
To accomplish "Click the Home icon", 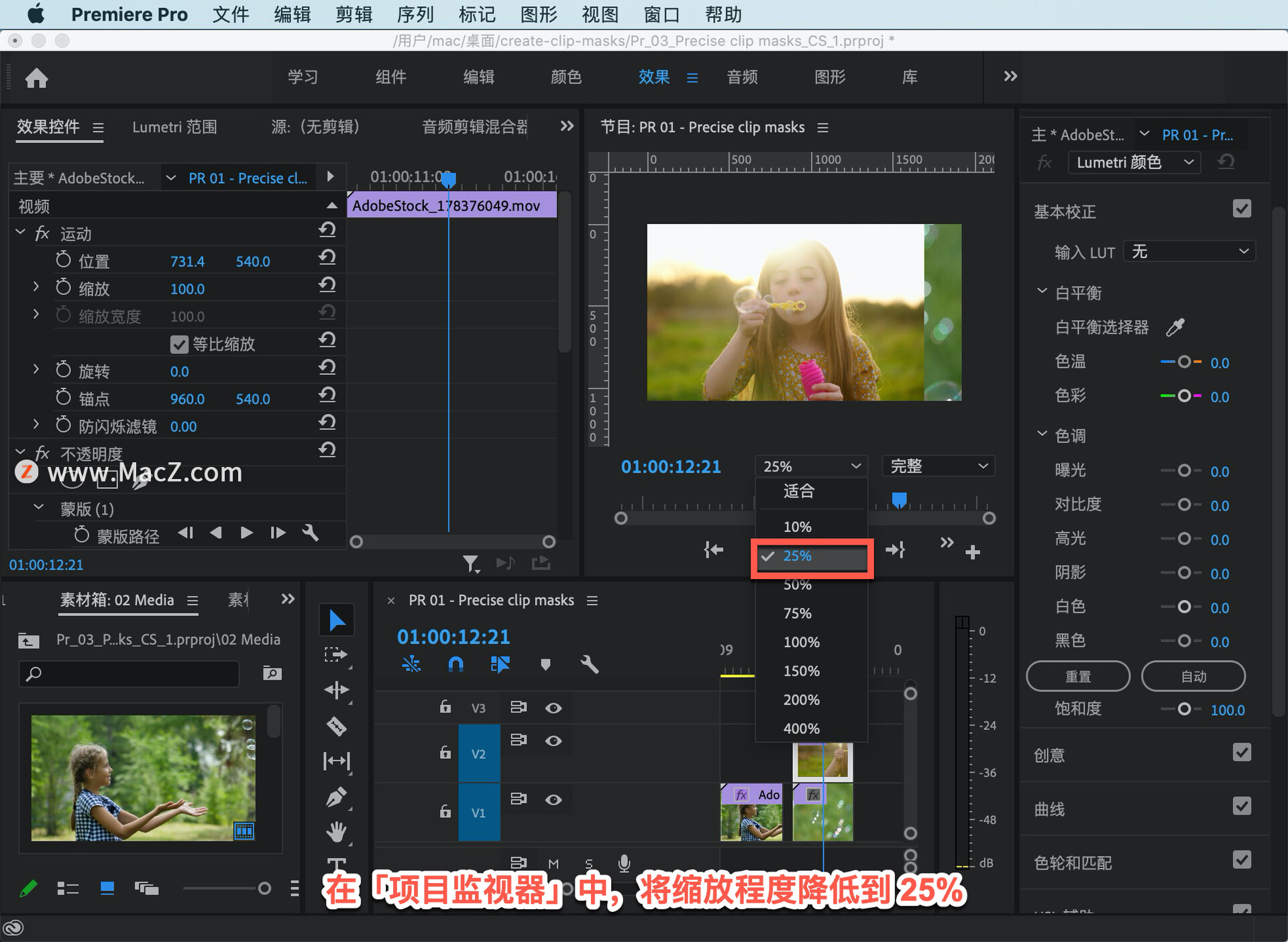I will point(36,78).
